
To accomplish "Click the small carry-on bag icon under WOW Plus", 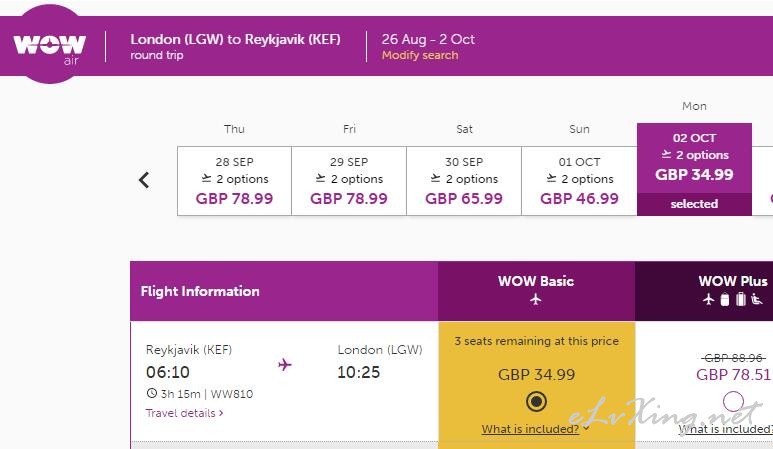I will click(725, 299).
